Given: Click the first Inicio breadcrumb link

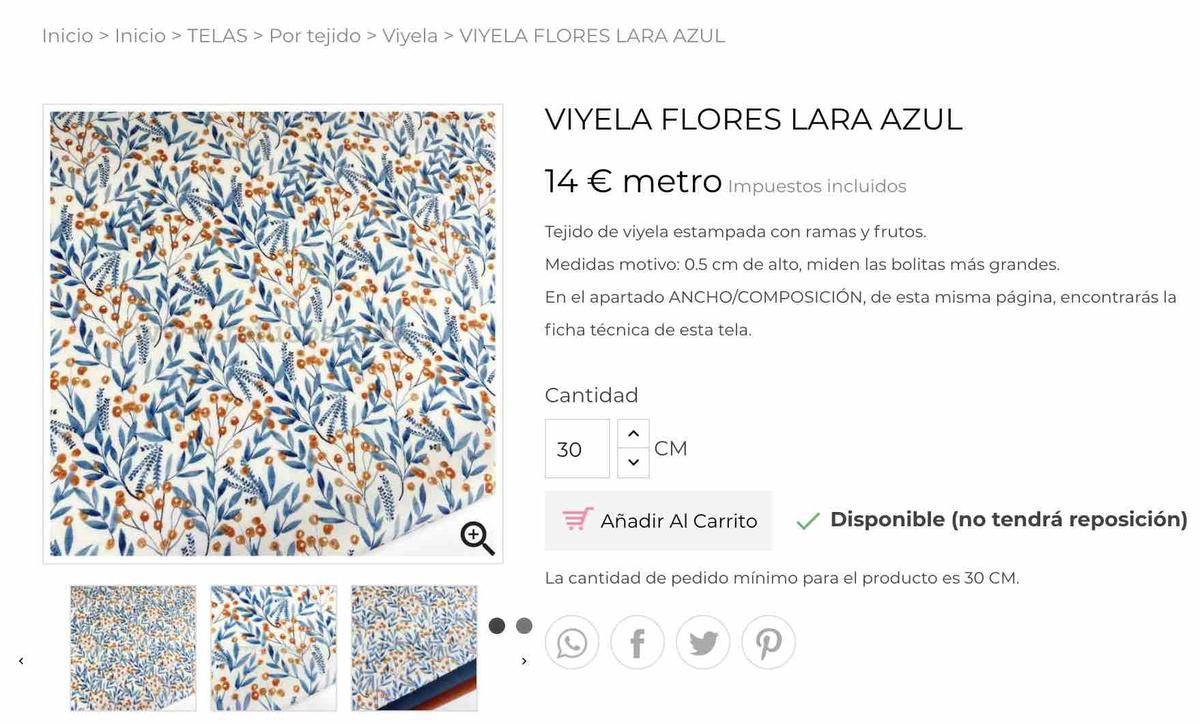Looking at the screenshot, I should coord(67,36).
